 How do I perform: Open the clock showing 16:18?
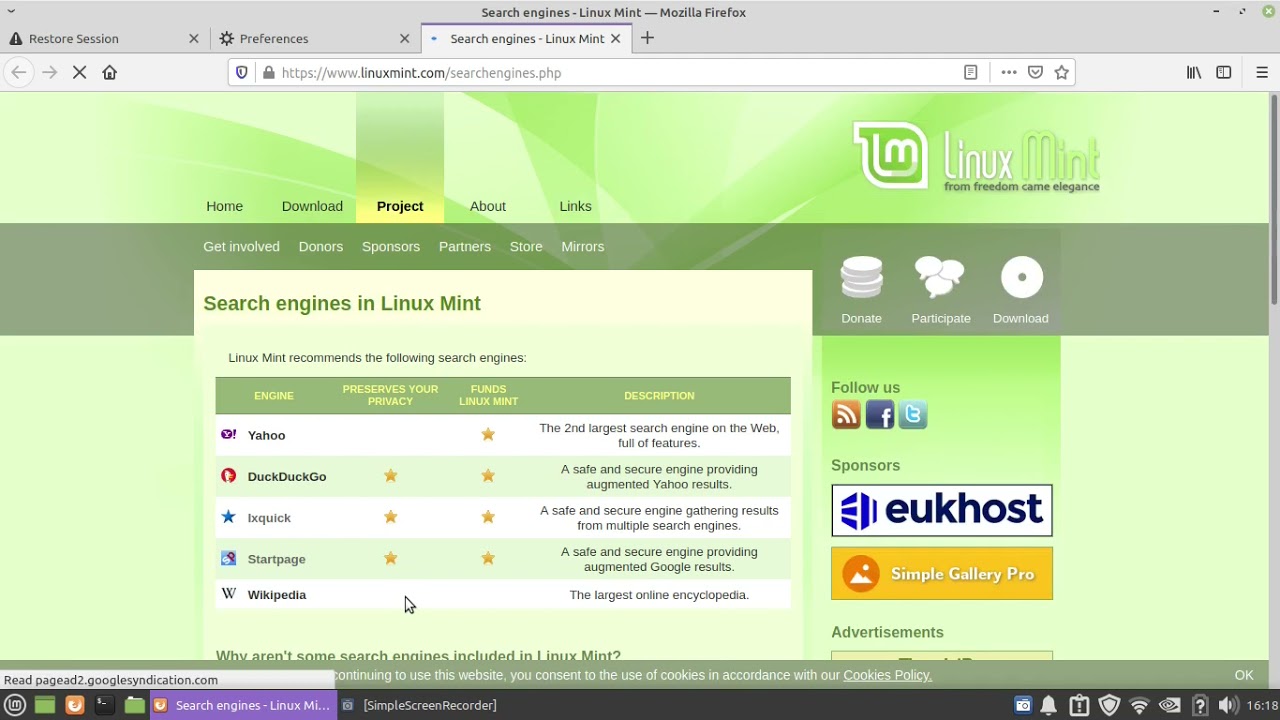1262,705
